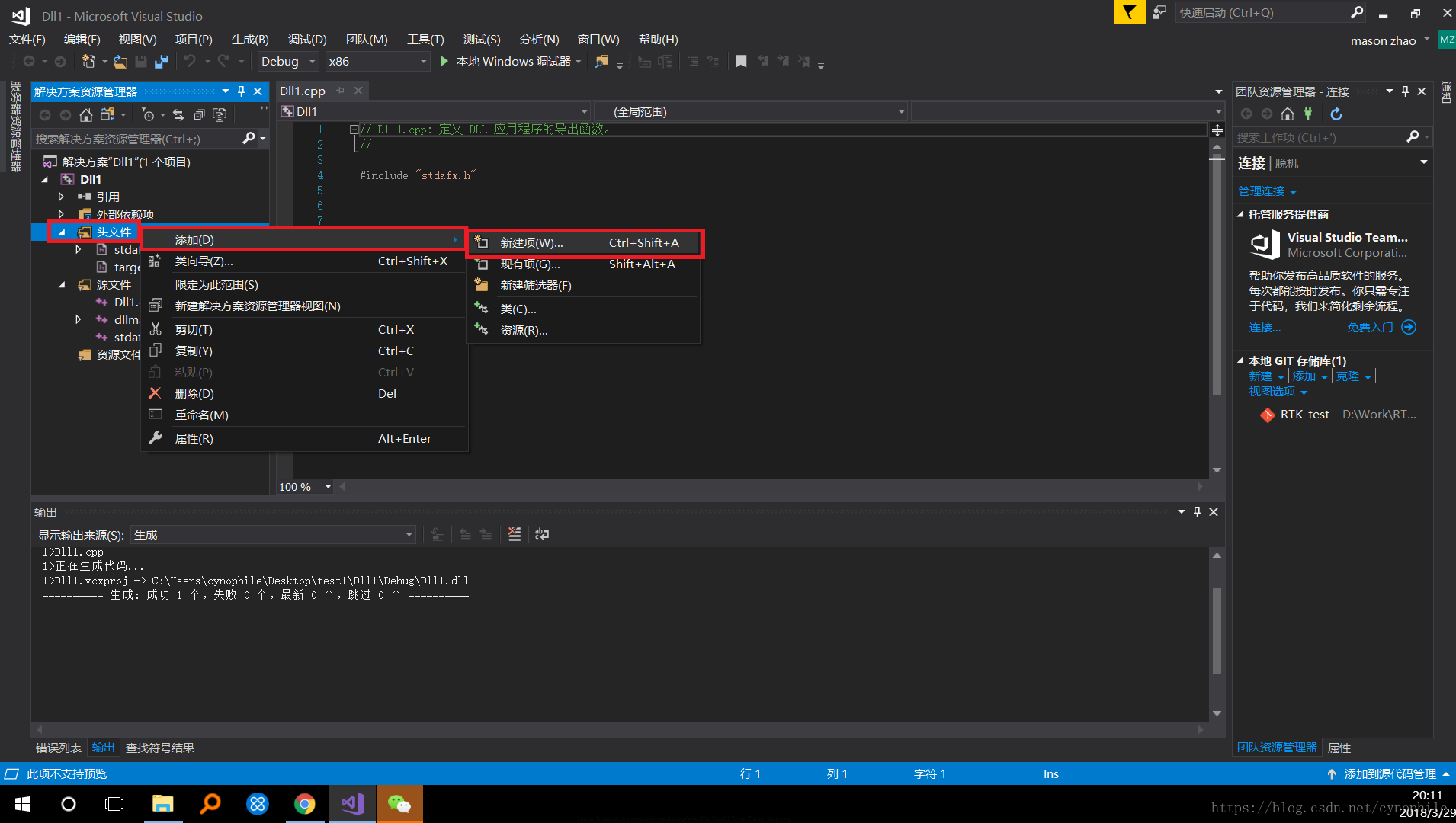The height and width of the screenshot is (823, 1456).
Task: Click the Solution Explorer search box
Action: point(137,138)
